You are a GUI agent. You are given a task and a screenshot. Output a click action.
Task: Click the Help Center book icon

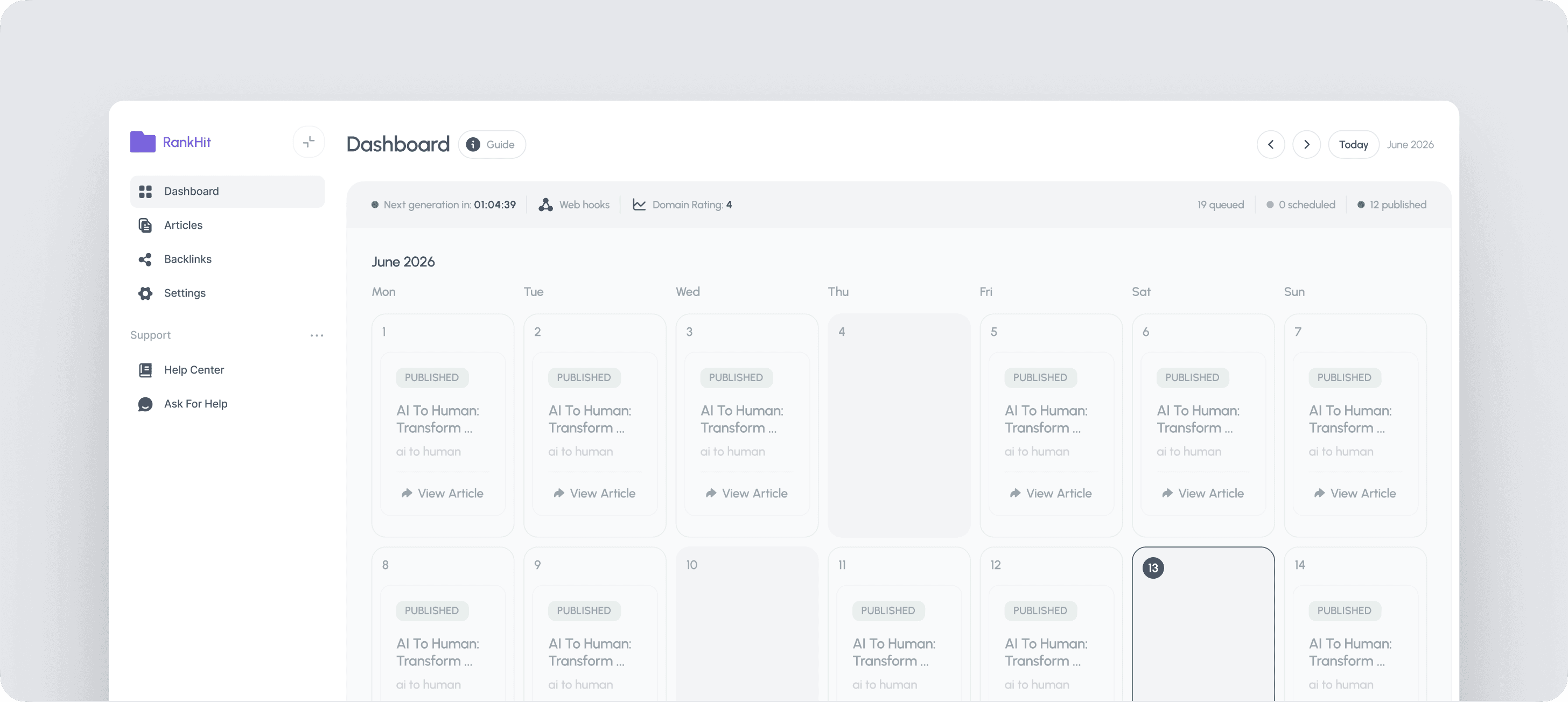[145, 370]
